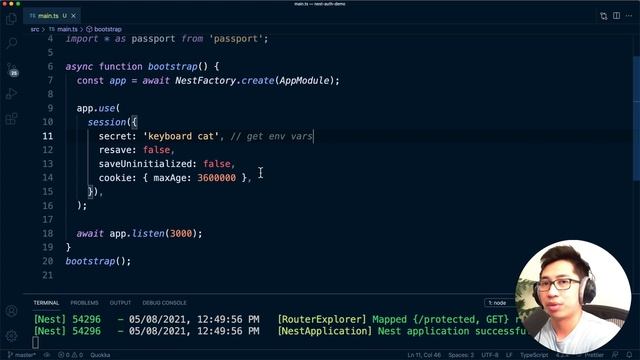
Task: Click the 3600000 maxAge value
Action: (x=216, y=178)
